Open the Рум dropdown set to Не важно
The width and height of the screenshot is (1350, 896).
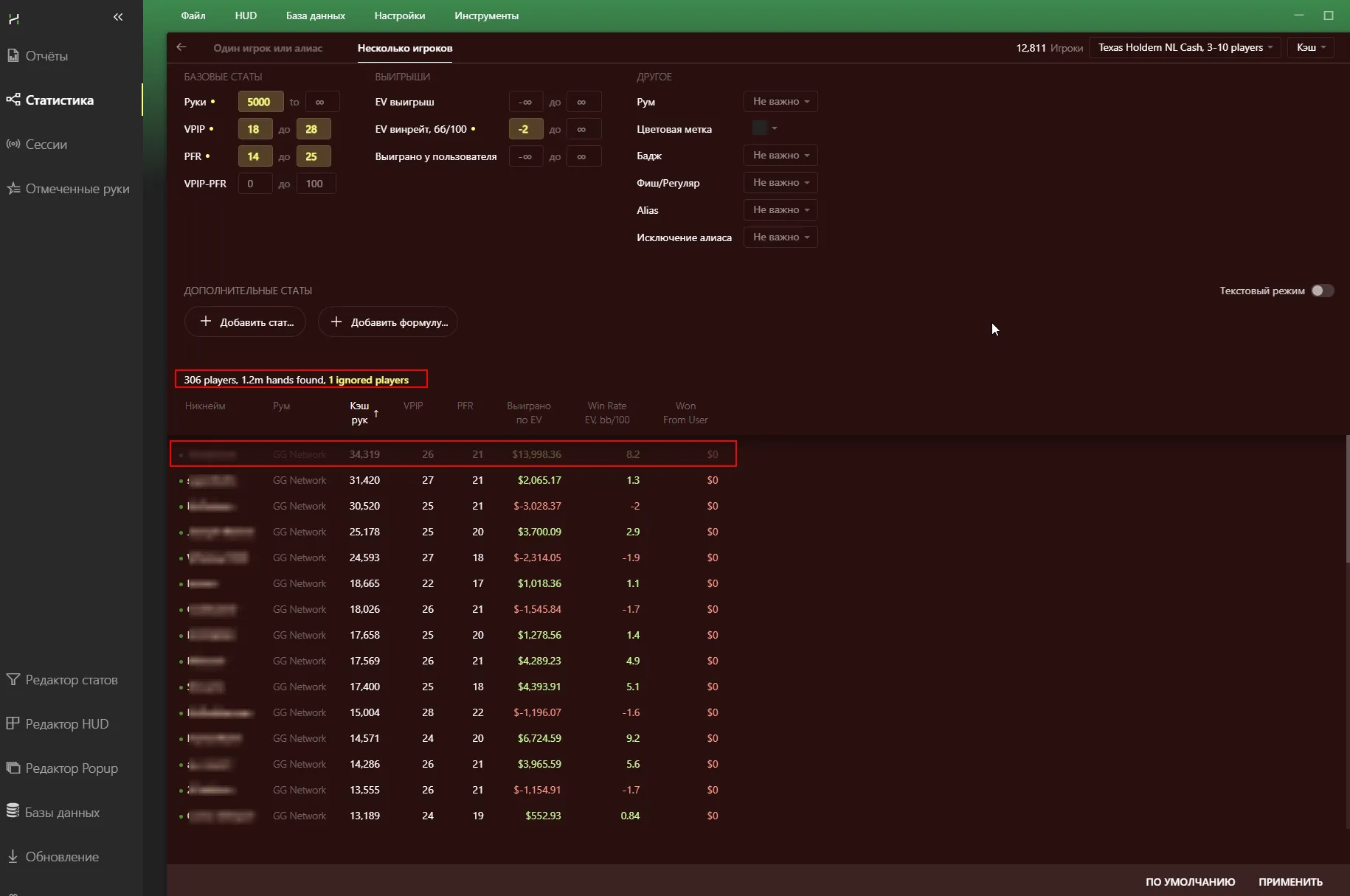point(780,102)
